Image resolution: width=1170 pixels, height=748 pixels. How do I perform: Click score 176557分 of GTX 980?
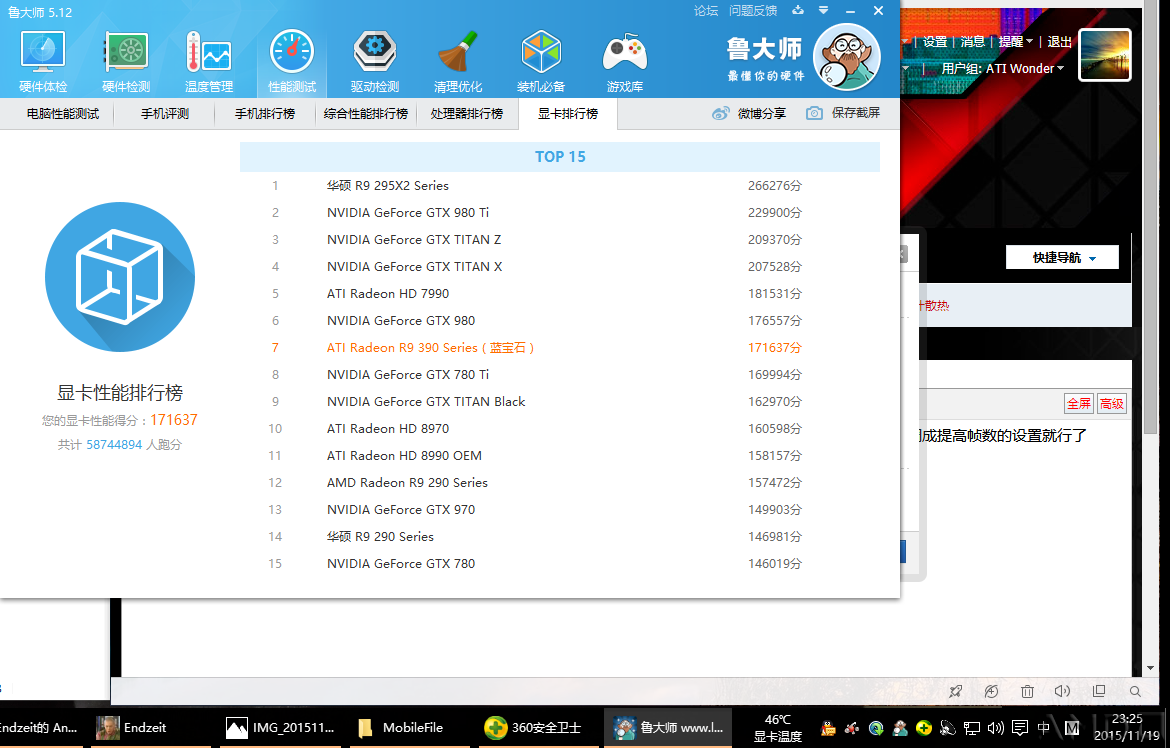[x=775, y=320]
